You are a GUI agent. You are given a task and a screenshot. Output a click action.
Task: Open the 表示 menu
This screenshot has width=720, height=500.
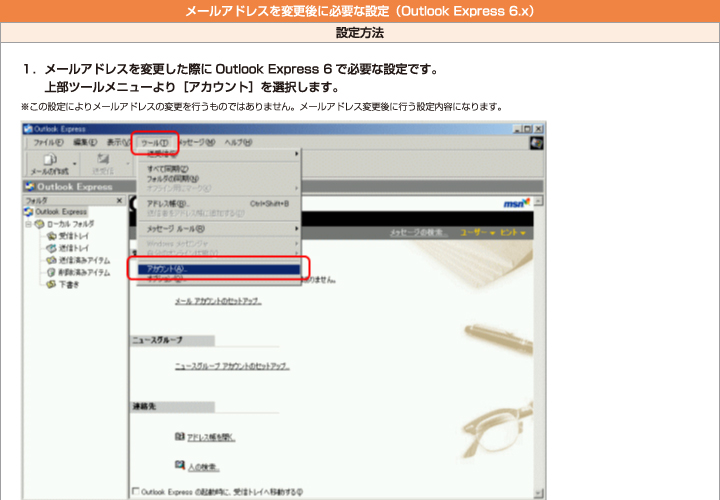(118, 143)
